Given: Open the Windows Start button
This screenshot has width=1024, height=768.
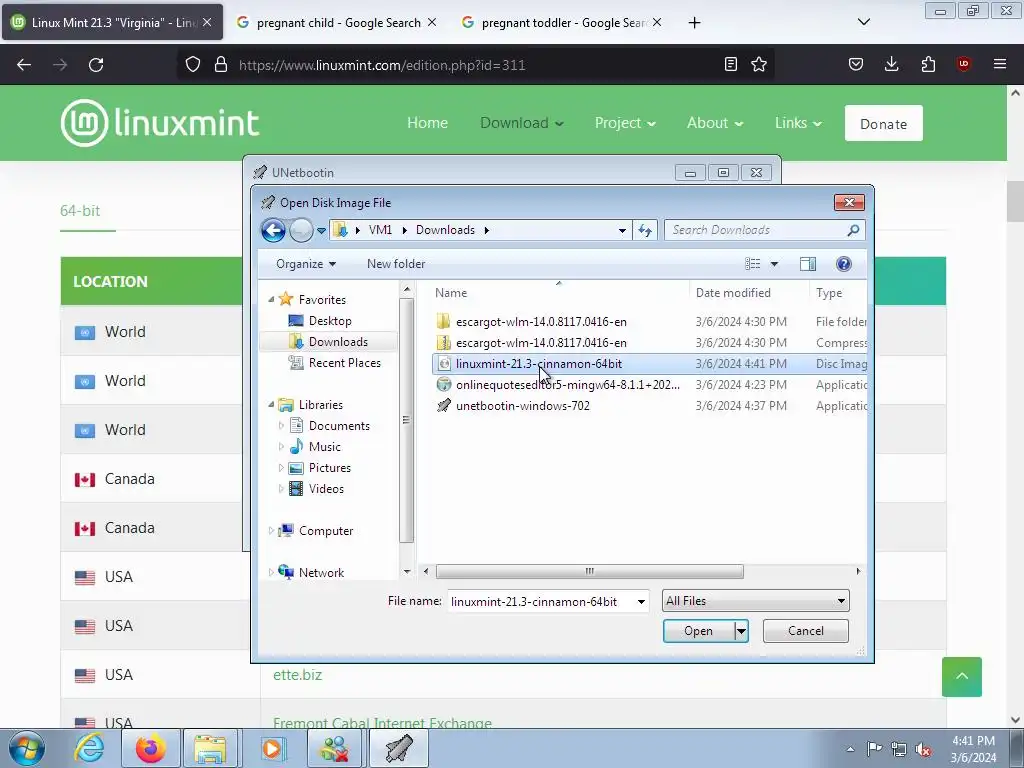Looking at the screenshot, I should [x=26, y=748].
